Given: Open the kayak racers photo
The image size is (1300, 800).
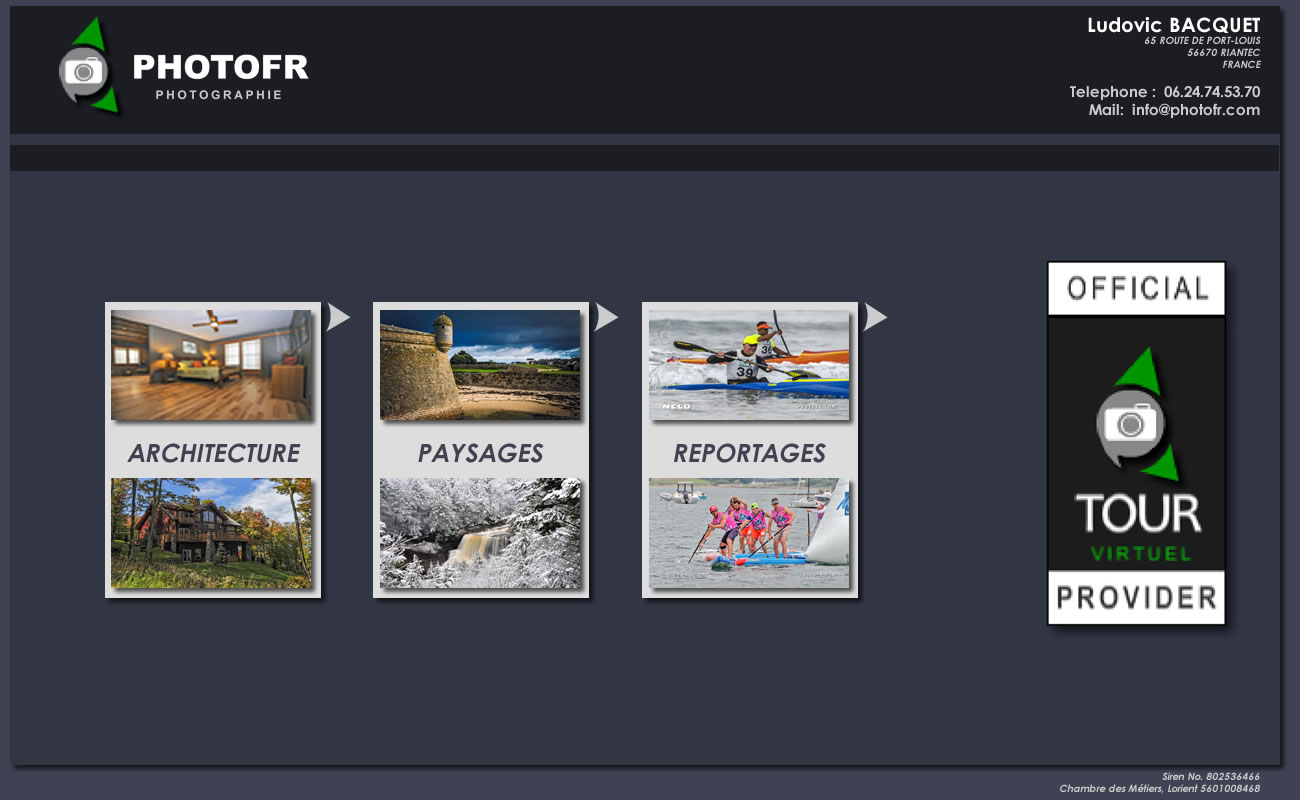Looking at the screenshot, I should pos(749,365).
